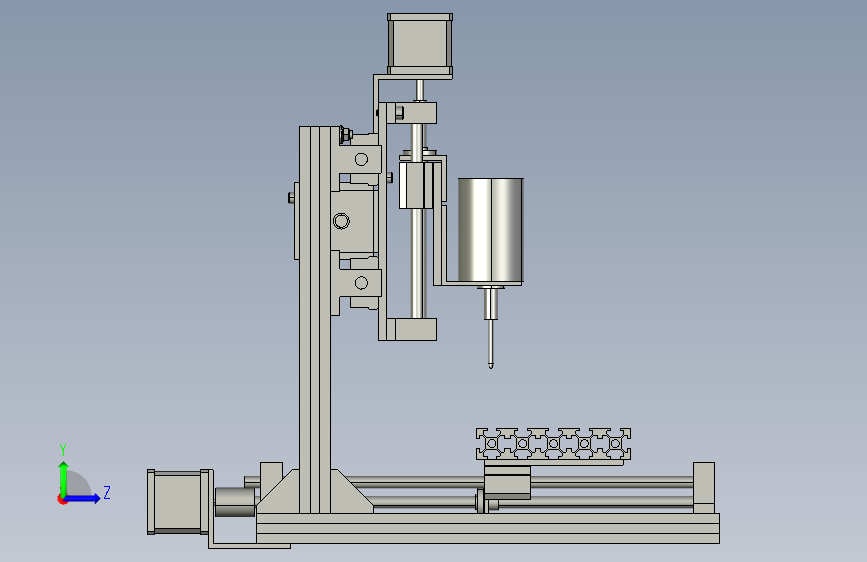Select the left rail support block near the coupling
The height and width of the screenshot is (562, 867).
[x=271, y=478]
